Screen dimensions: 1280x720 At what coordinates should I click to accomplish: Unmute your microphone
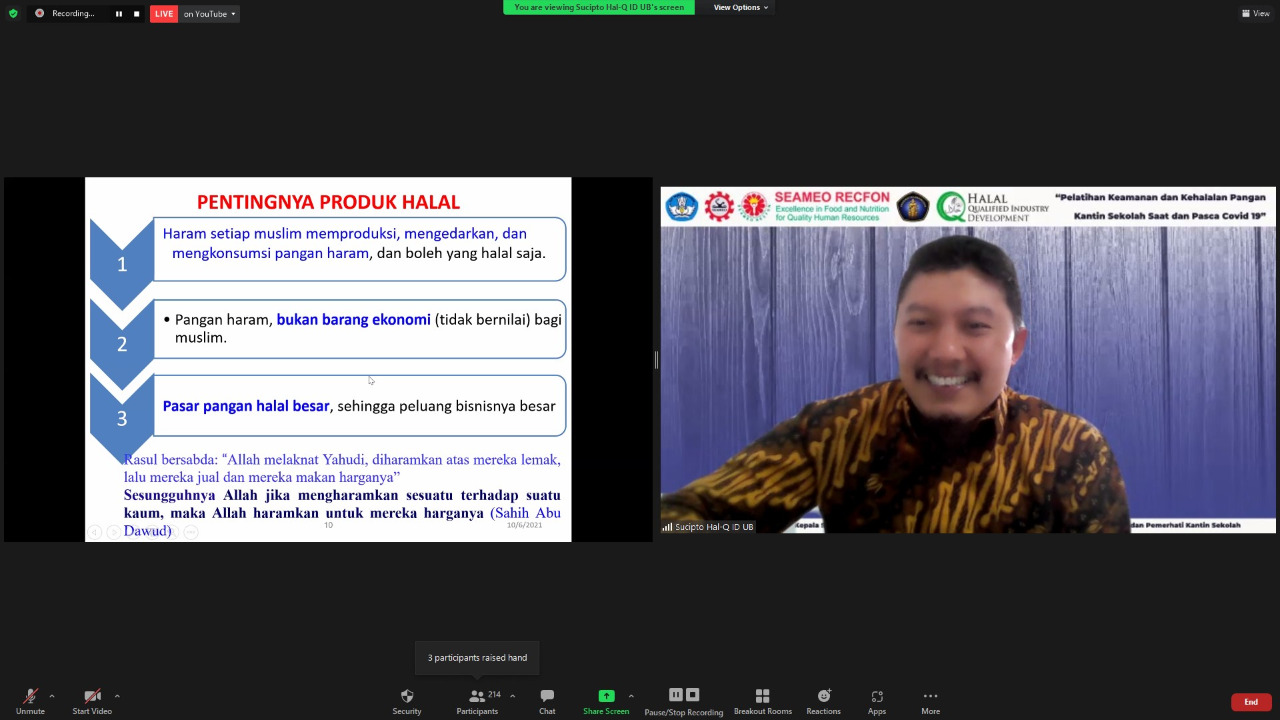pos(30,700)
